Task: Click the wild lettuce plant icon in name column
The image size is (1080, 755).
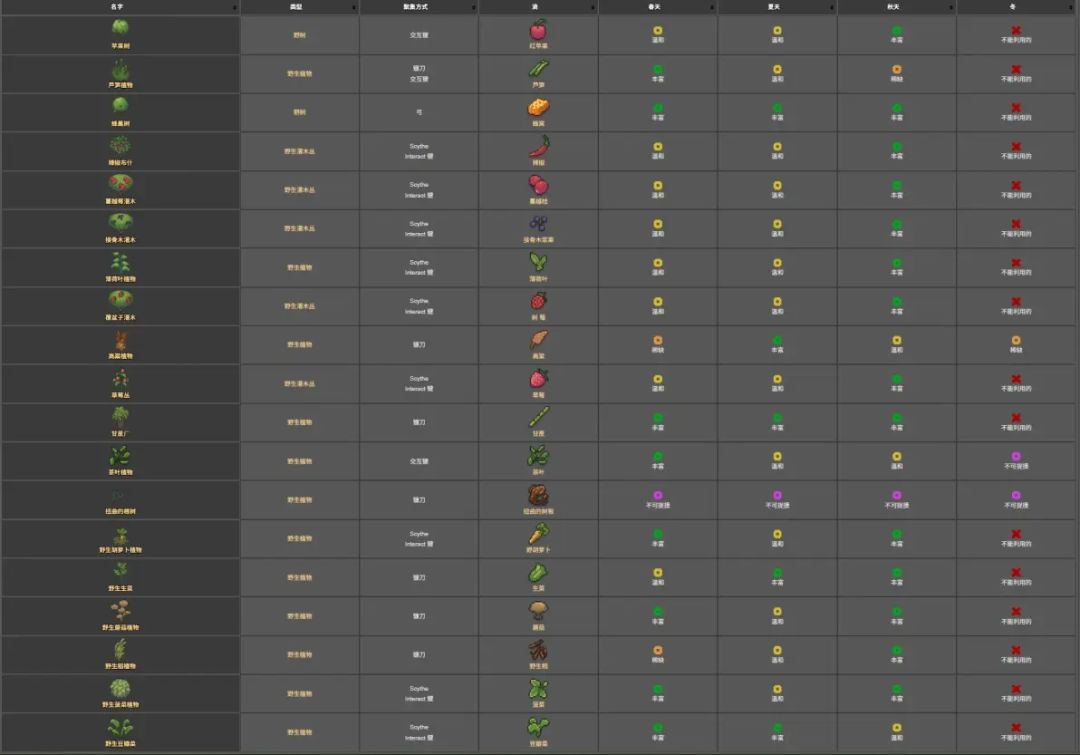Action: tap(121, 570)
